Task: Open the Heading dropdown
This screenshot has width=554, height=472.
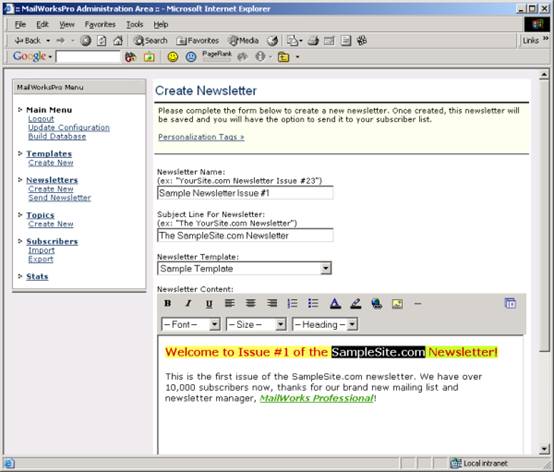Action: click(x=352, y=324)
